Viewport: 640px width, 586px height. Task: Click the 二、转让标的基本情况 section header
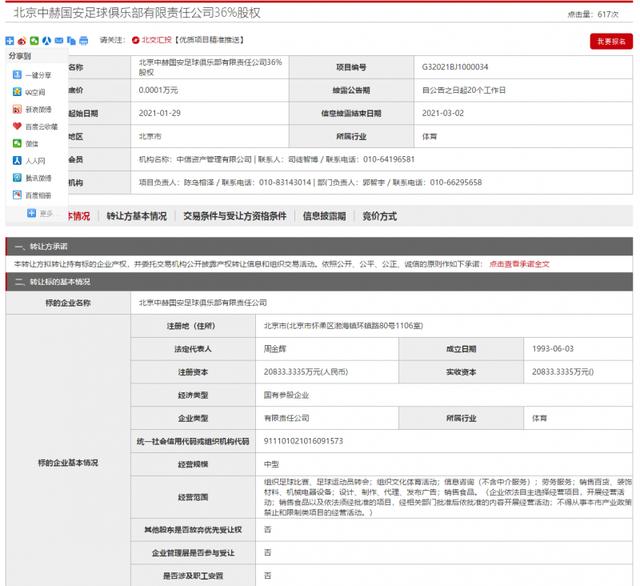click(319, 282)
